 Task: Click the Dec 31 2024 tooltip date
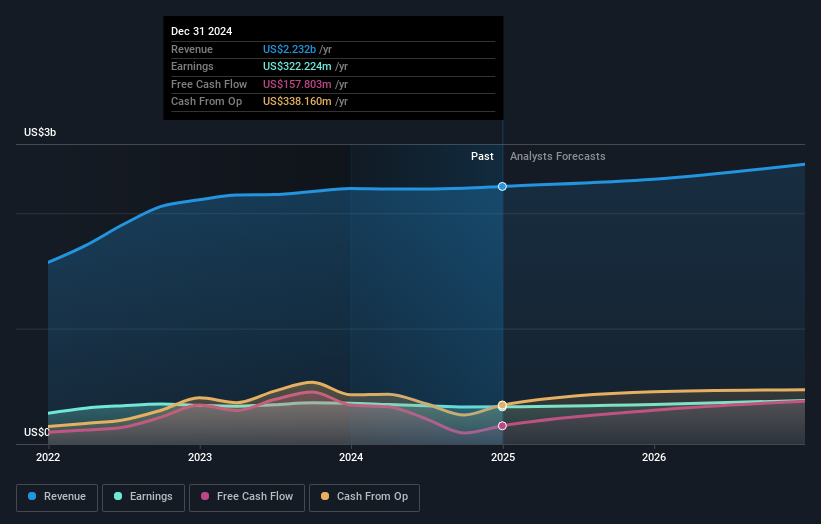point(202,31)
